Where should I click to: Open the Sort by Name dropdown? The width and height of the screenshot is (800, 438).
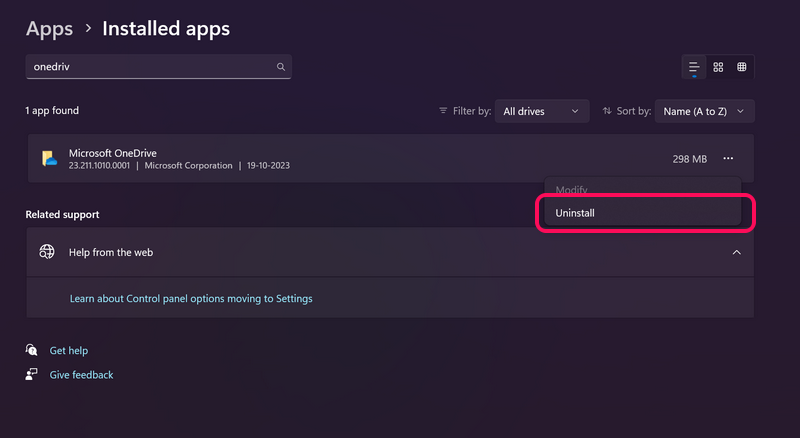[x=708, y=111]
